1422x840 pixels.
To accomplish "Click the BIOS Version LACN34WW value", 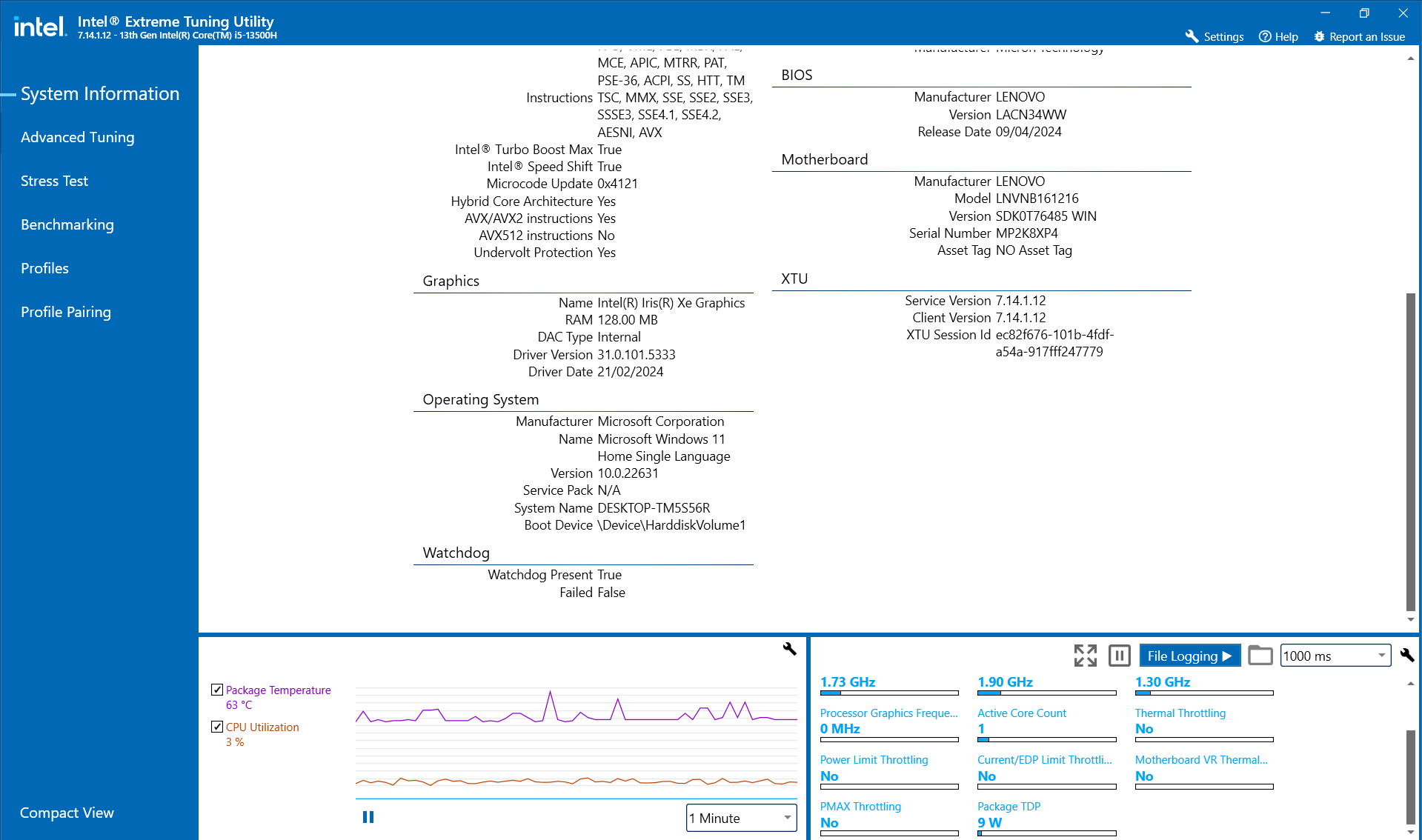I will [x=1031, y=114].
